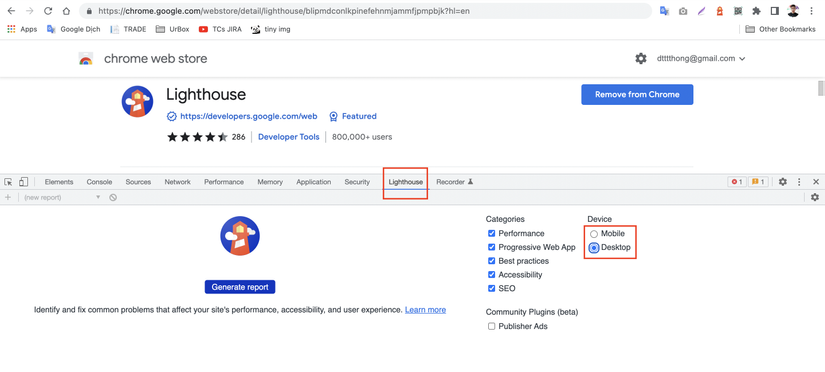The height and width of the screenshot is (372, 825).
Task: Select the Mobile device radio button
Action: (x=594, y=234)
